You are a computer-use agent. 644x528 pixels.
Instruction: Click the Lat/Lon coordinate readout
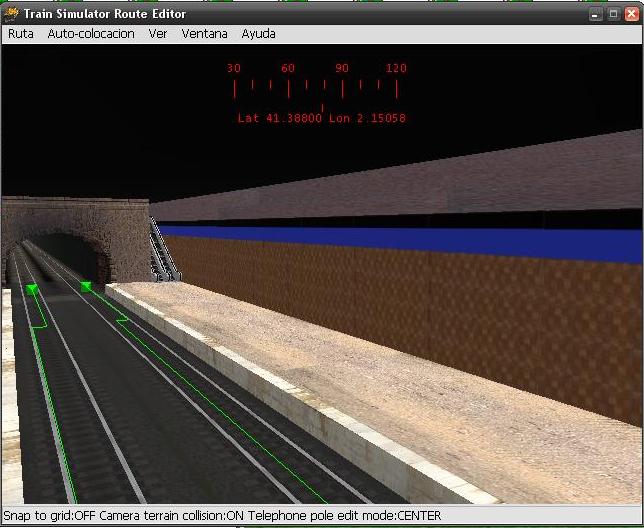click(321, 118)
